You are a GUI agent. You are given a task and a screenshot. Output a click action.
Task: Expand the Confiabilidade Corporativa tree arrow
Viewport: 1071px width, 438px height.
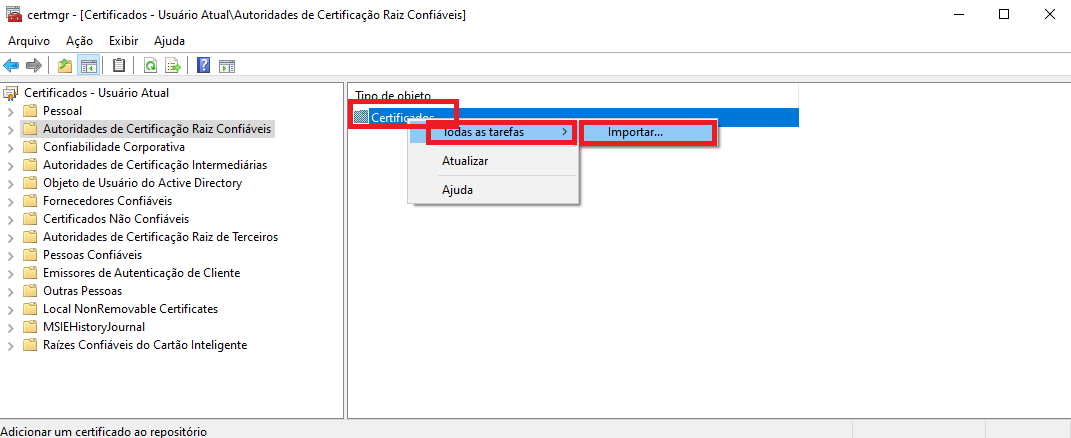(x=11, y=147)
